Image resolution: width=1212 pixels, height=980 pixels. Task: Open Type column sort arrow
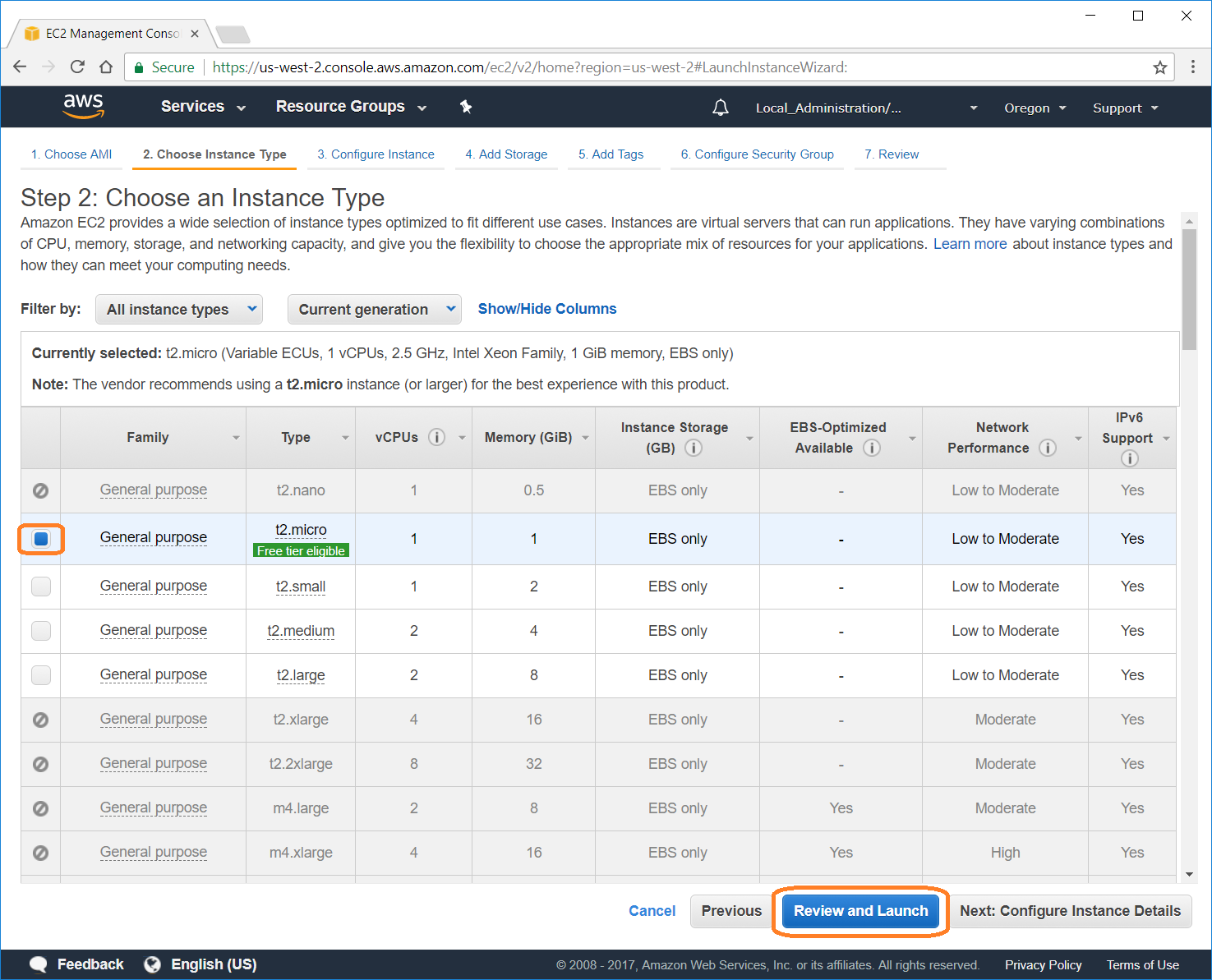pos(345,438)
